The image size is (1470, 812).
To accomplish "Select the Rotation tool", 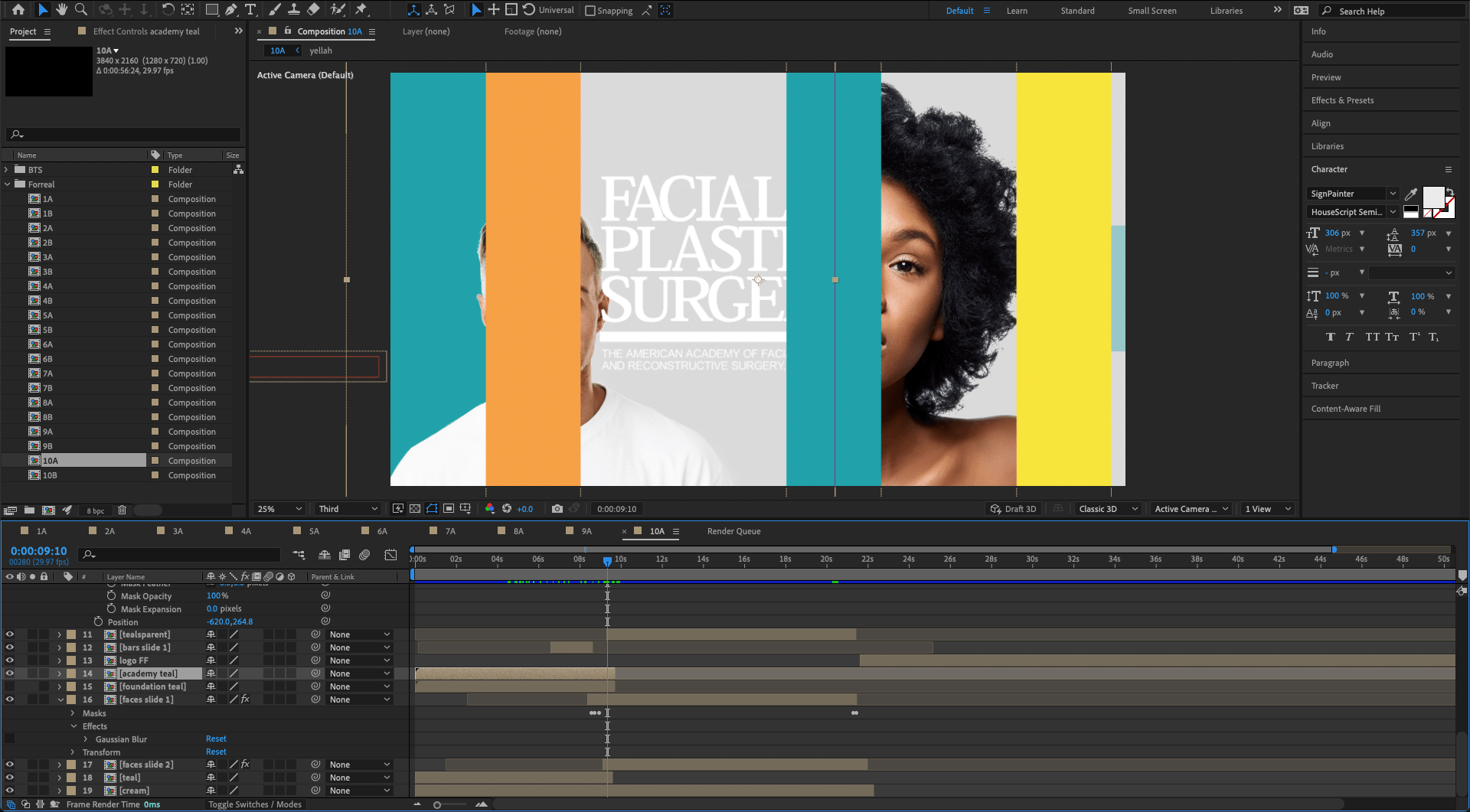I will pyautogui.click(x=168, y=10).
